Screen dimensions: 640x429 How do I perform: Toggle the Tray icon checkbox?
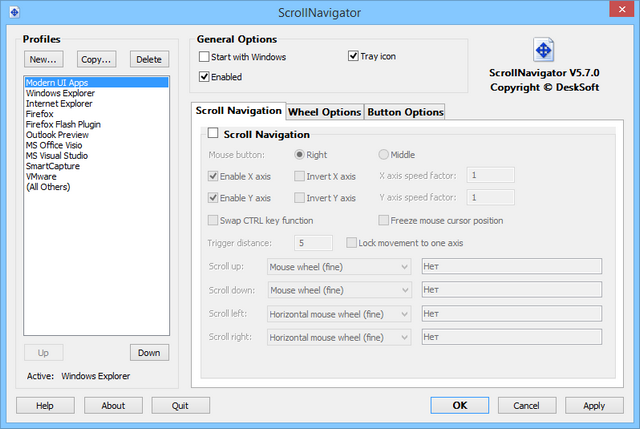[x=354, y=57]
